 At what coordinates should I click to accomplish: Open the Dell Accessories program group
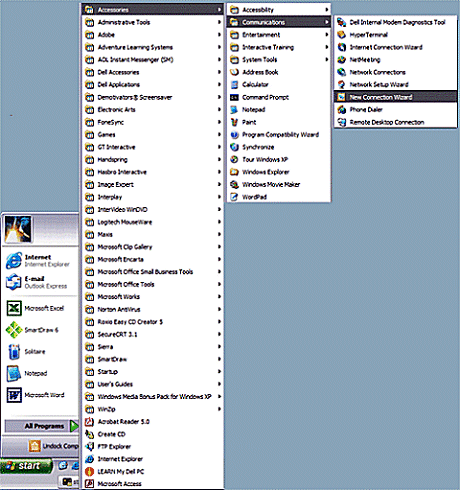tap(153, 72)
